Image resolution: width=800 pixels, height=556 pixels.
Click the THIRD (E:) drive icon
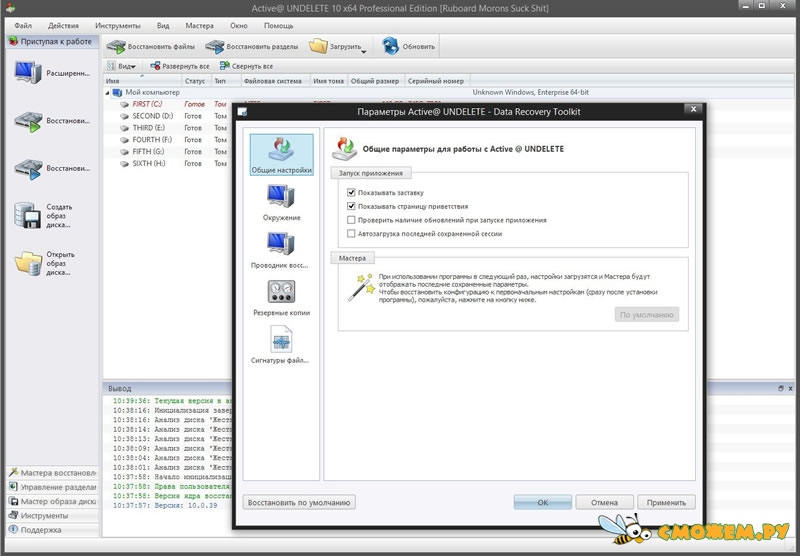point(124,128)
